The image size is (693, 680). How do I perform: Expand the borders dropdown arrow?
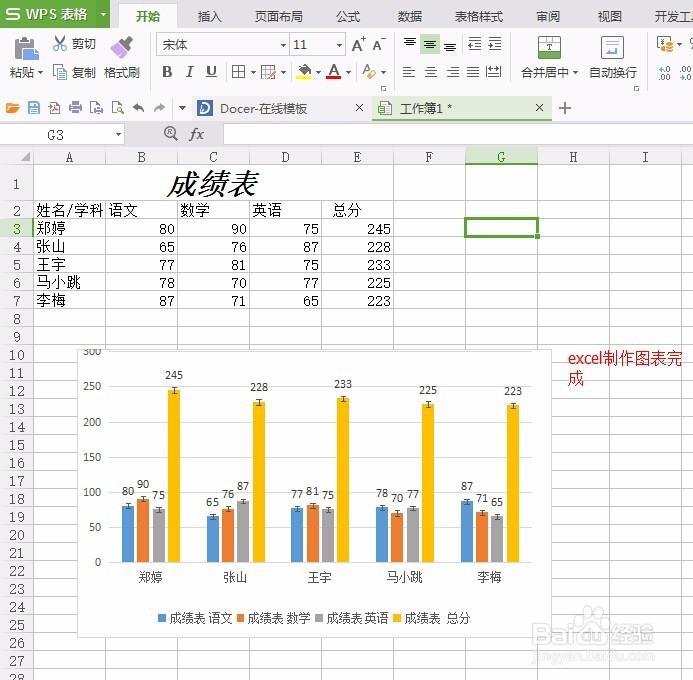[x=253, y=72]
